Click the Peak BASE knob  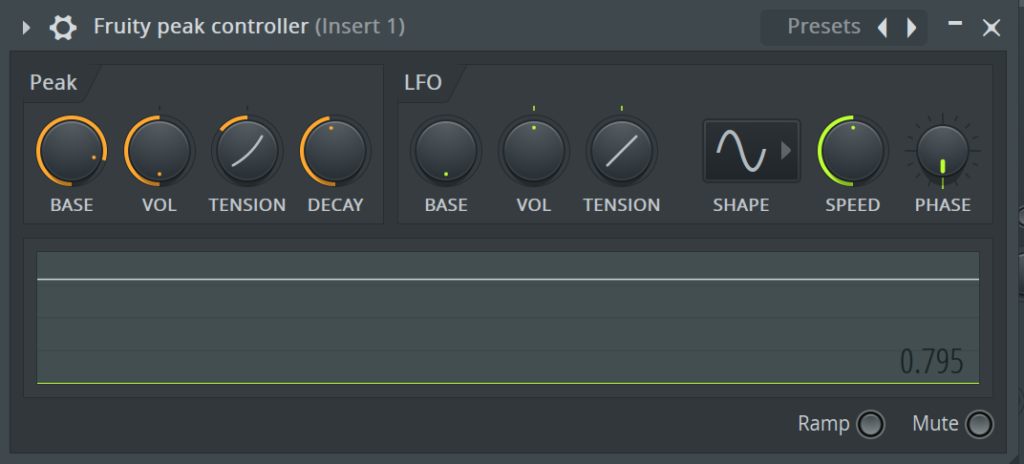coord(72,151)
